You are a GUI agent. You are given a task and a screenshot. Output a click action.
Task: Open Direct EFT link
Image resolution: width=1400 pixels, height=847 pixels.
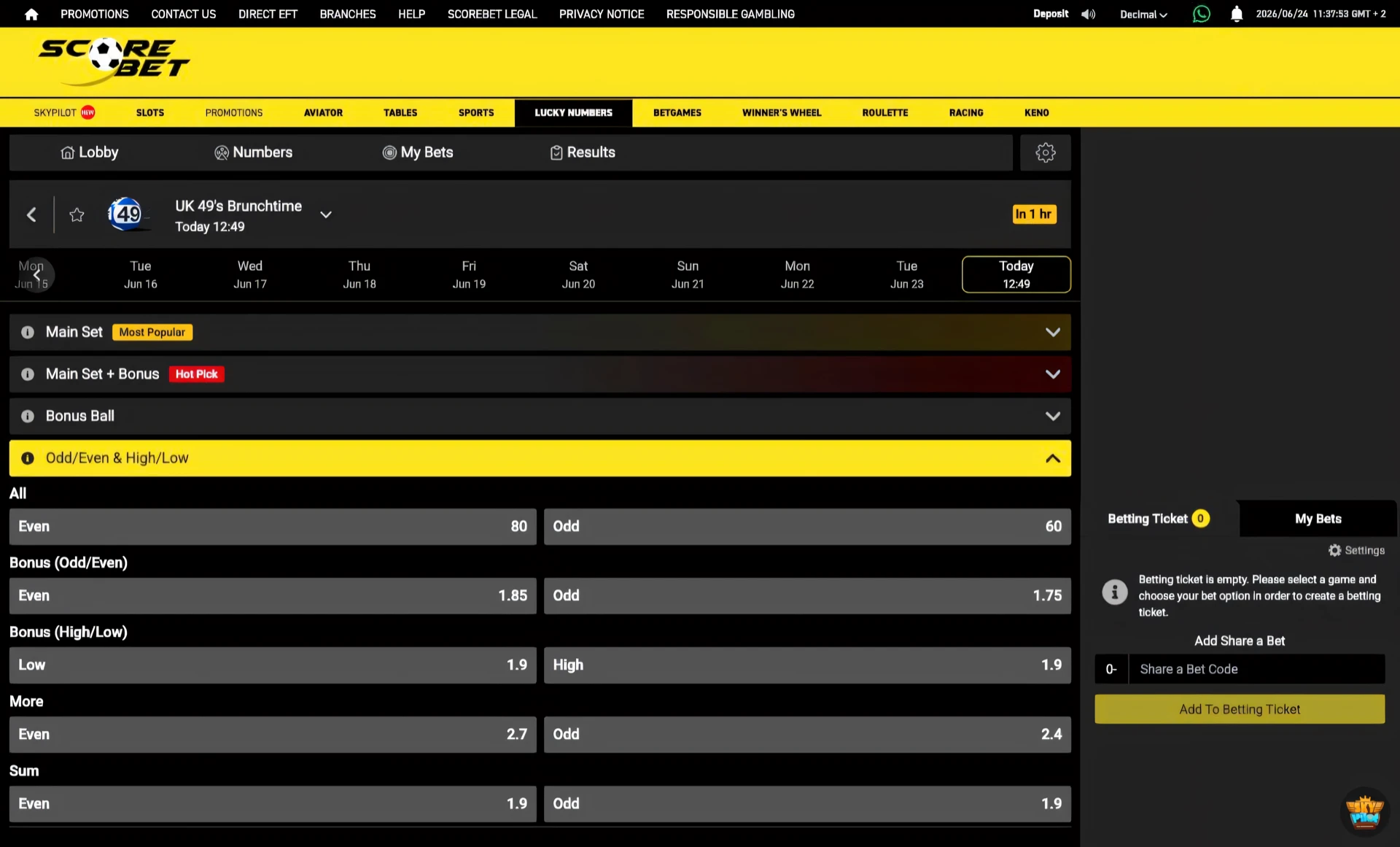pos(268,14)
